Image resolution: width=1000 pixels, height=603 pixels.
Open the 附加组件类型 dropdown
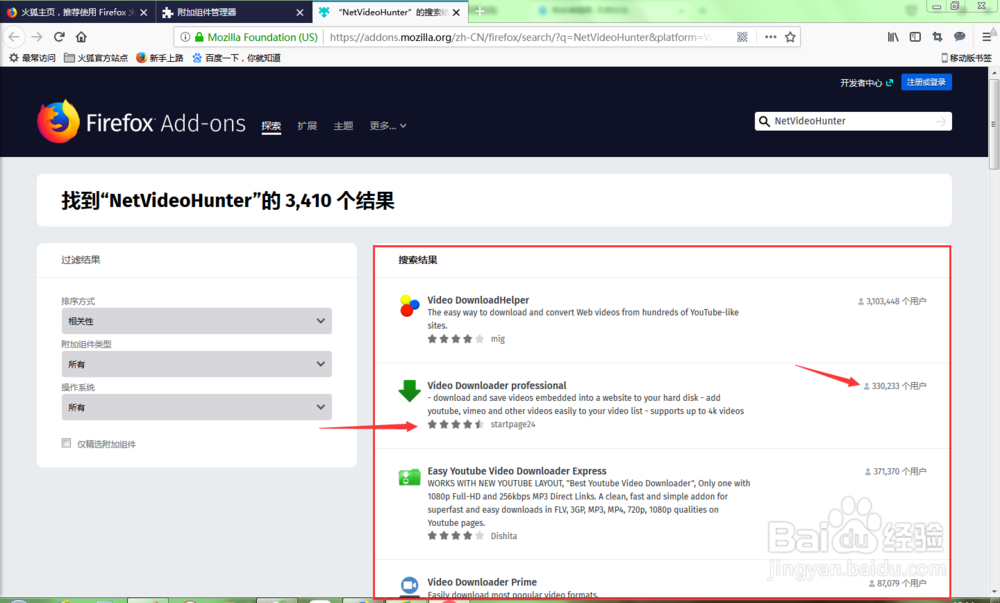pos(196,364)
